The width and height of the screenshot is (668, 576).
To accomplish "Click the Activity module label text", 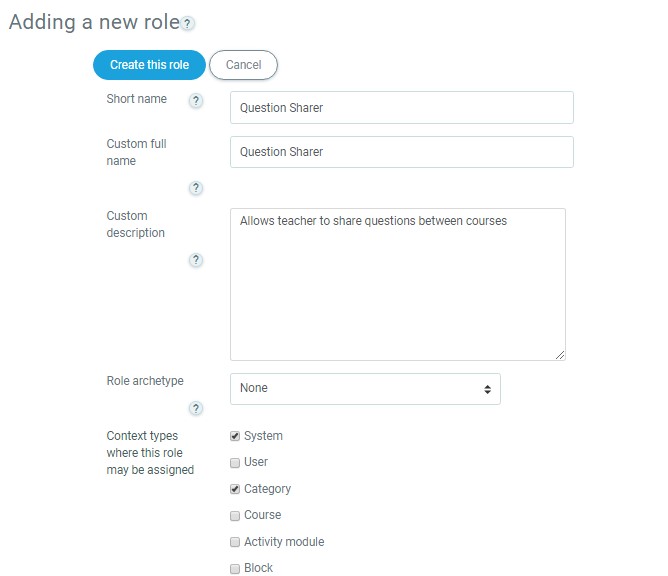I will click(x=284, y=542).
